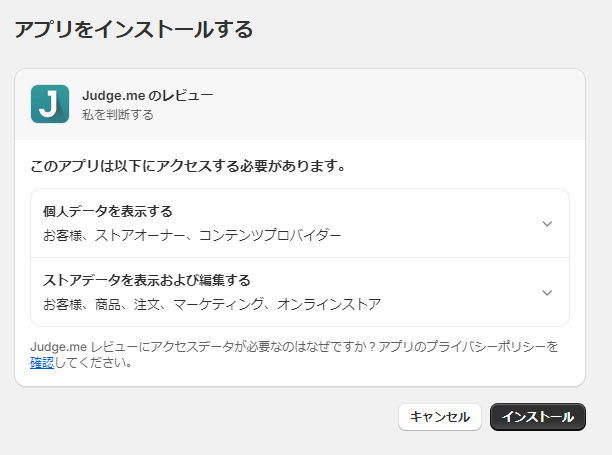Click the お客様、ストアオーナー、コンテンツプロバイダー description
612x455 pixels.
[x=192, y=235]
